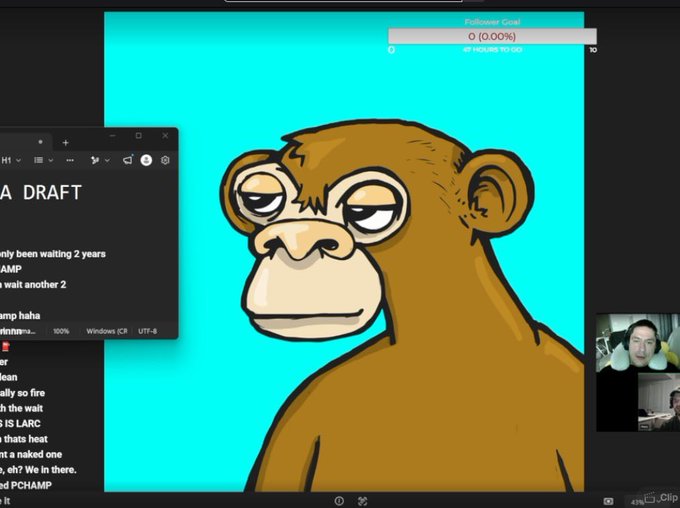Click the Windows (CR line ending indicator
The height and width of the screenshot is (508, 680).
(107, 331)
